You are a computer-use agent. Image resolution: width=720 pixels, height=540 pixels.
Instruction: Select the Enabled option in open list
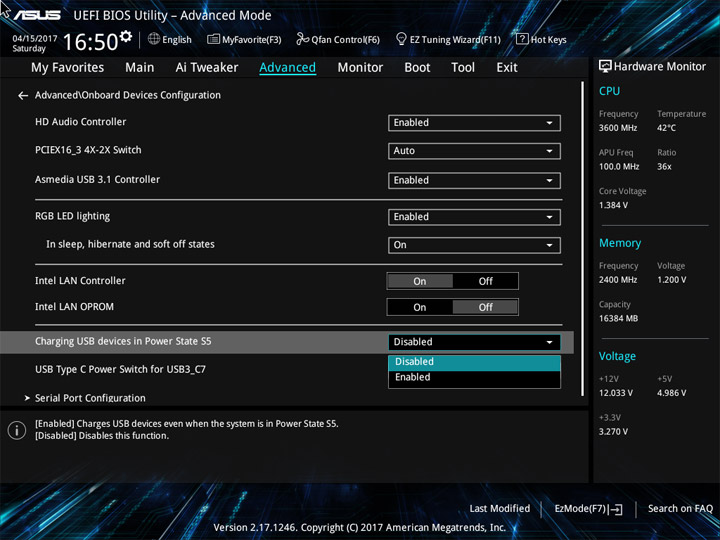(x=474, y=377)
